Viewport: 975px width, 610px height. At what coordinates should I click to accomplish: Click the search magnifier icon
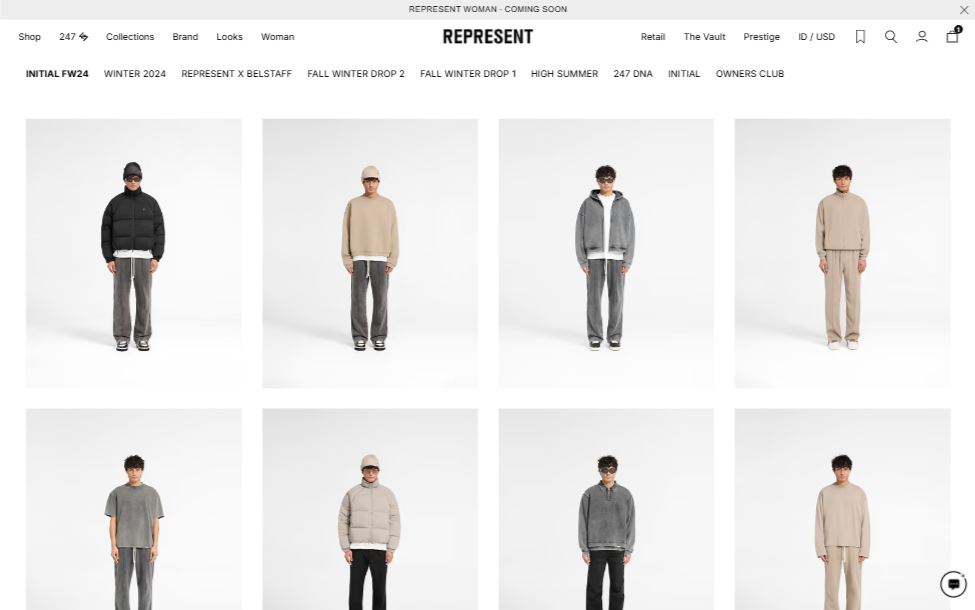pyautogui.click(x=890, y=37)
